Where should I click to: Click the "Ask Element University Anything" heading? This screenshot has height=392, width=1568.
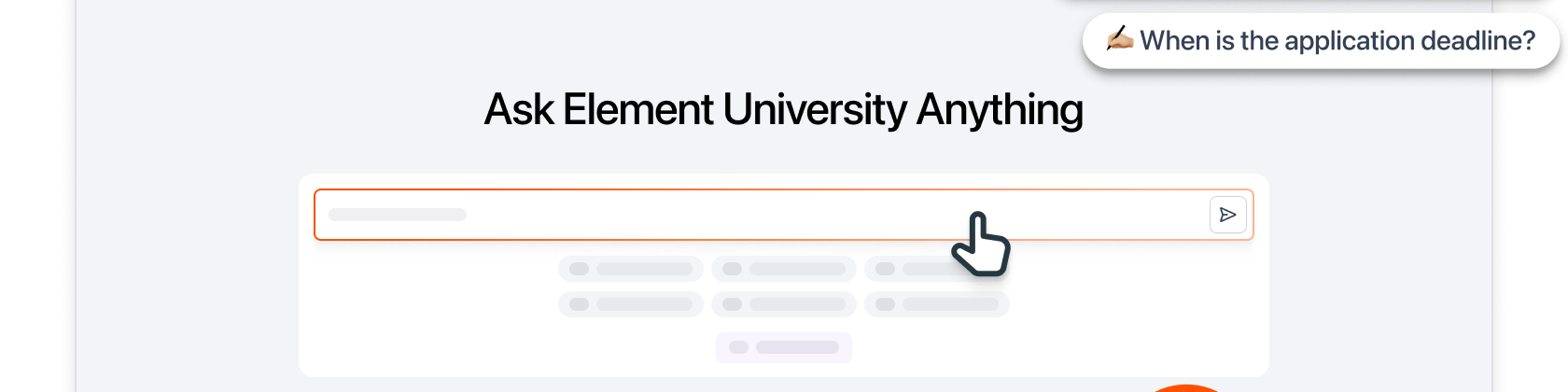[x=783, y=109]
